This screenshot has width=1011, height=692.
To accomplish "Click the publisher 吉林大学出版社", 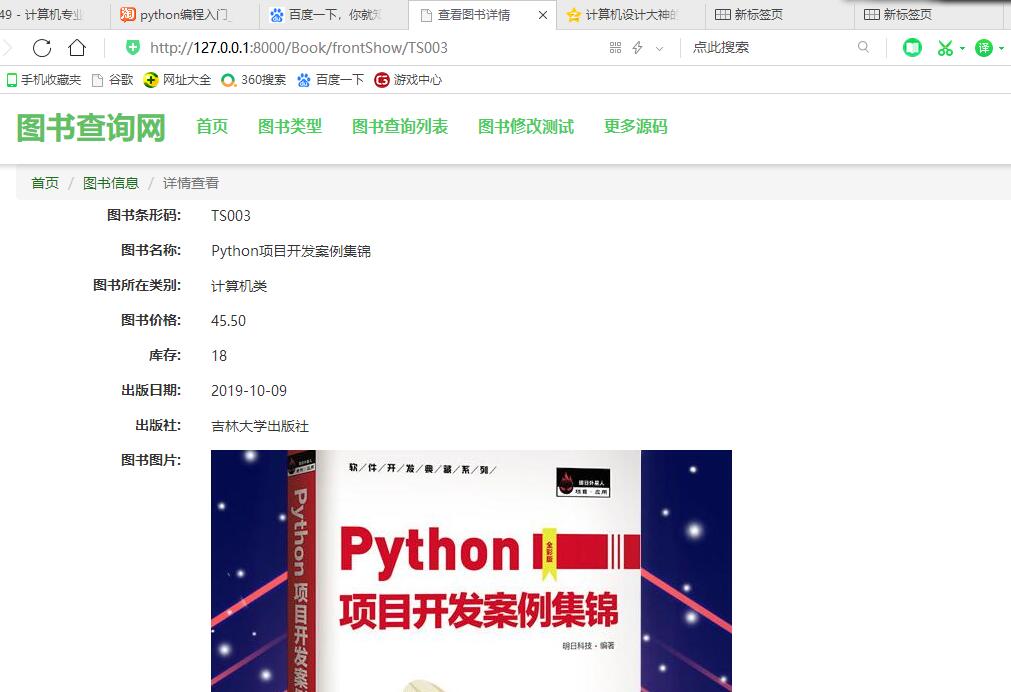I will pos(260,426).
